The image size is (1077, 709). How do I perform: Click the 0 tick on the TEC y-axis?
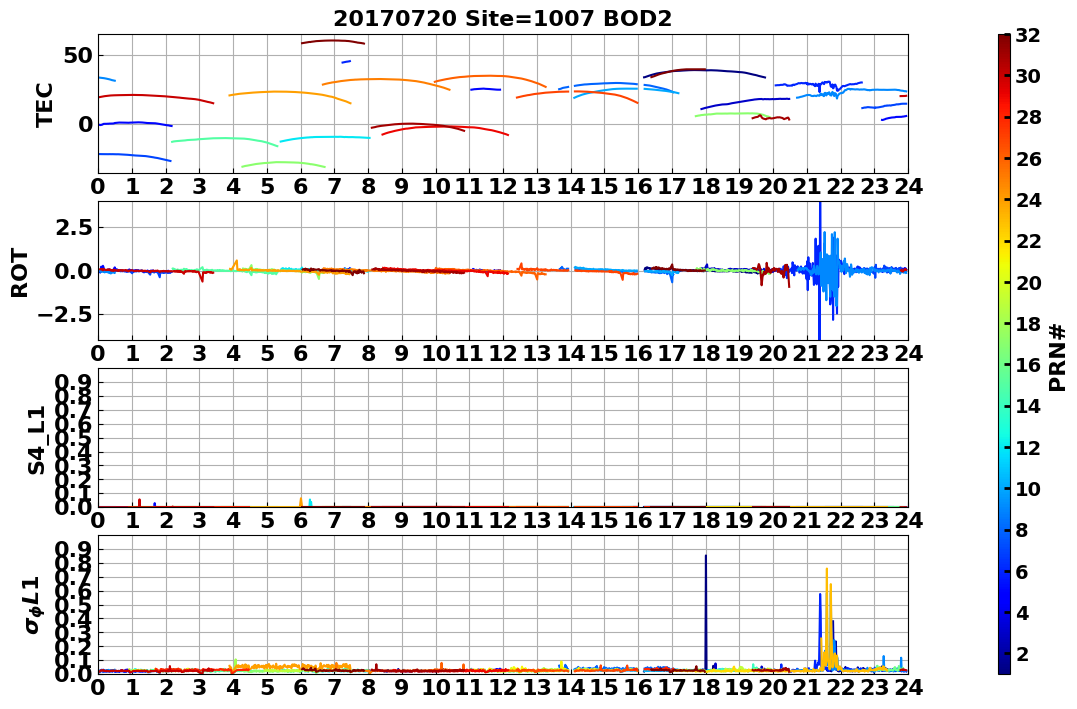(x=85, y=124)
